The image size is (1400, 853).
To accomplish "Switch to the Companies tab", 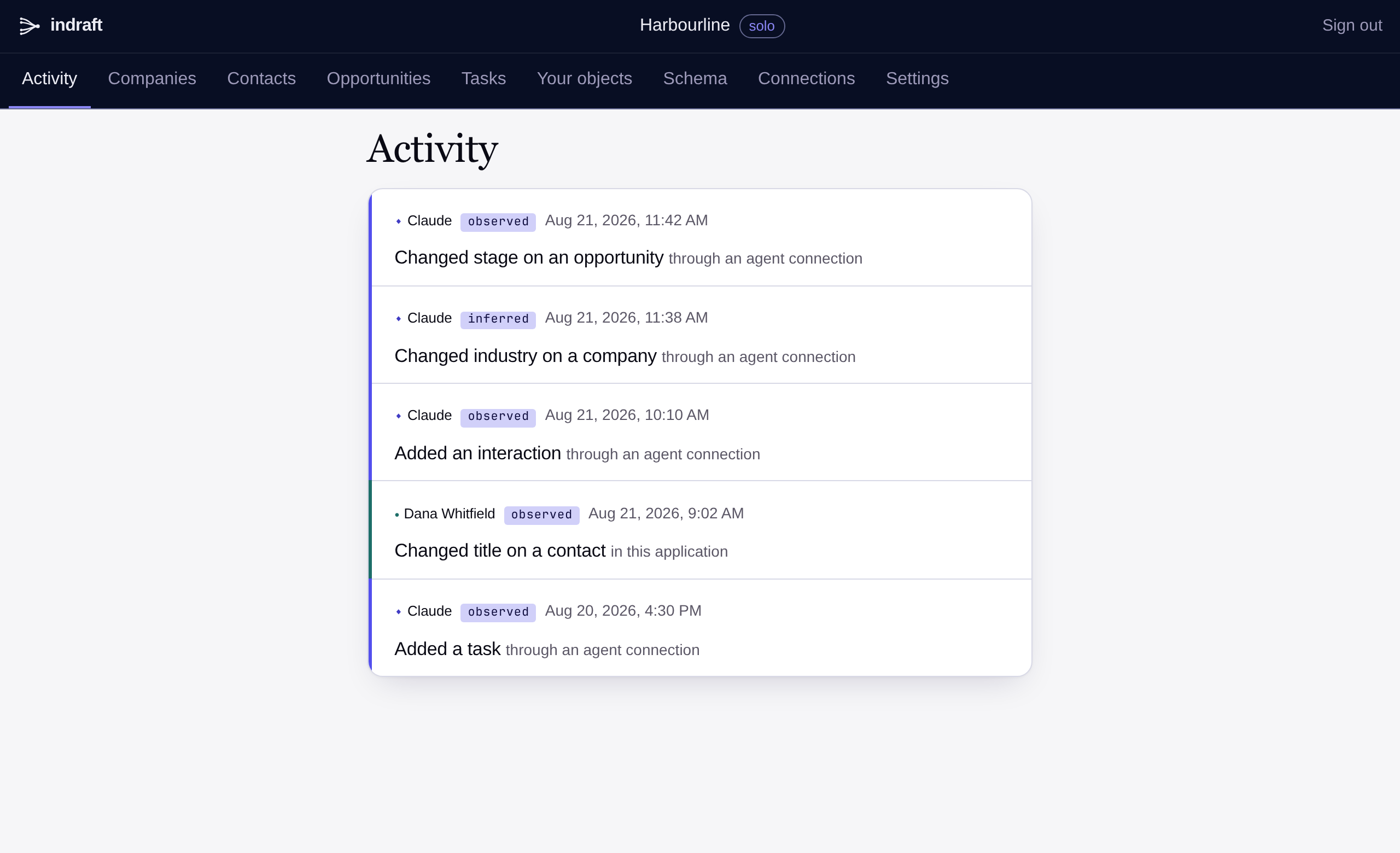I will click(151, 78).
